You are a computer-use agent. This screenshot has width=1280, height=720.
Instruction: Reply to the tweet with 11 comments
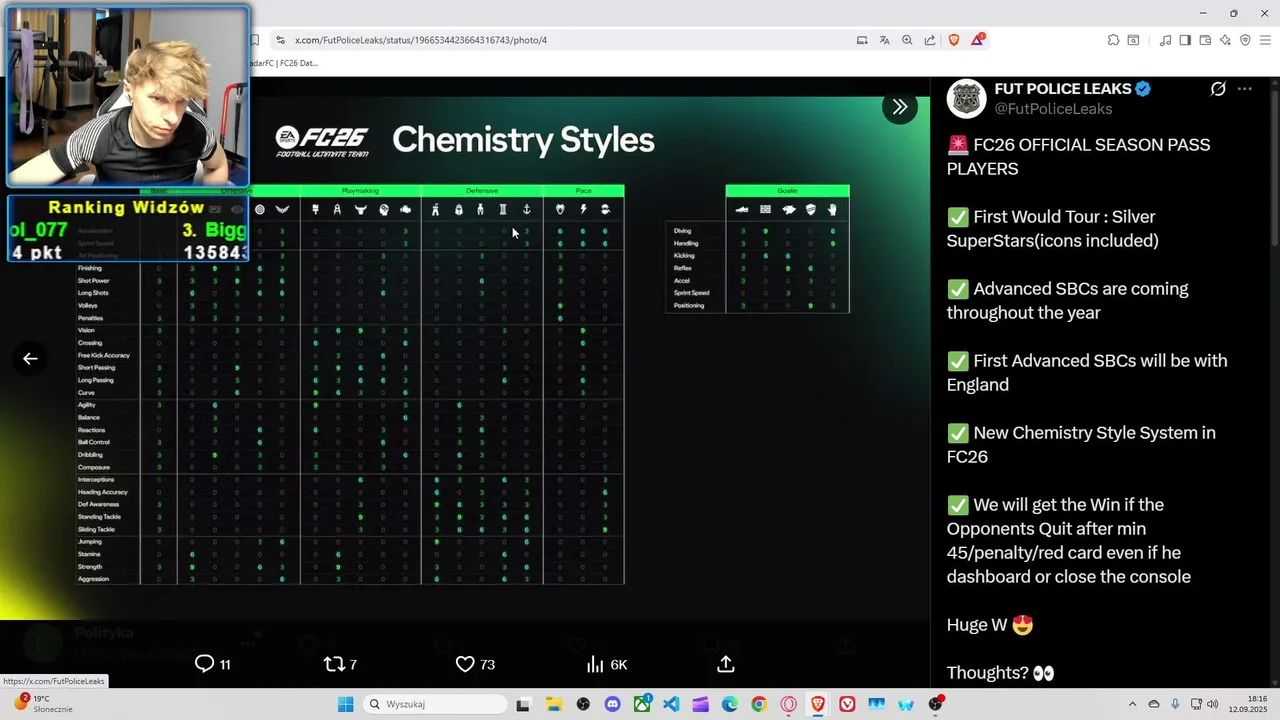pyautogui.click(x=212, y=664)
